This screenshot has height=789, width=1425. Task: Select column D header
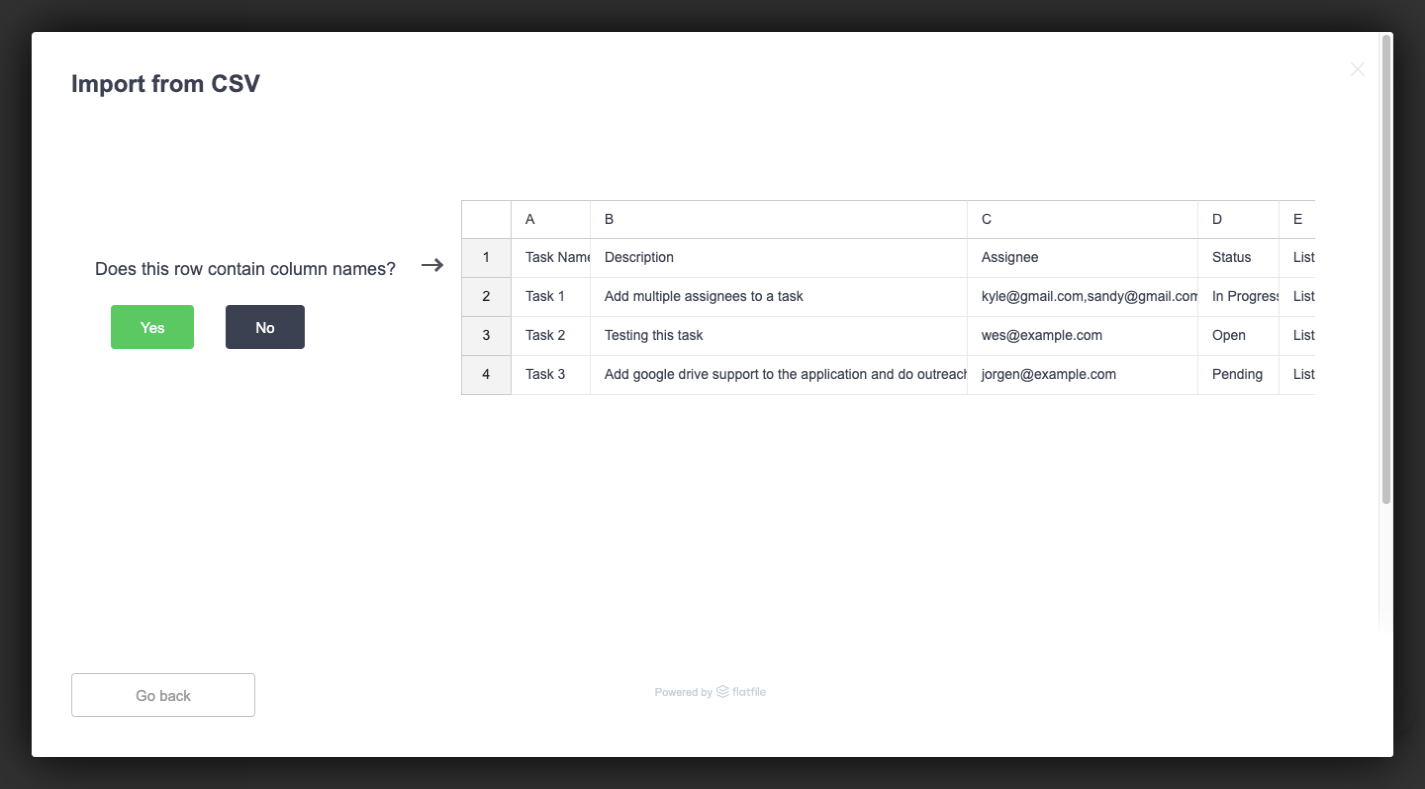point(1239,219)
